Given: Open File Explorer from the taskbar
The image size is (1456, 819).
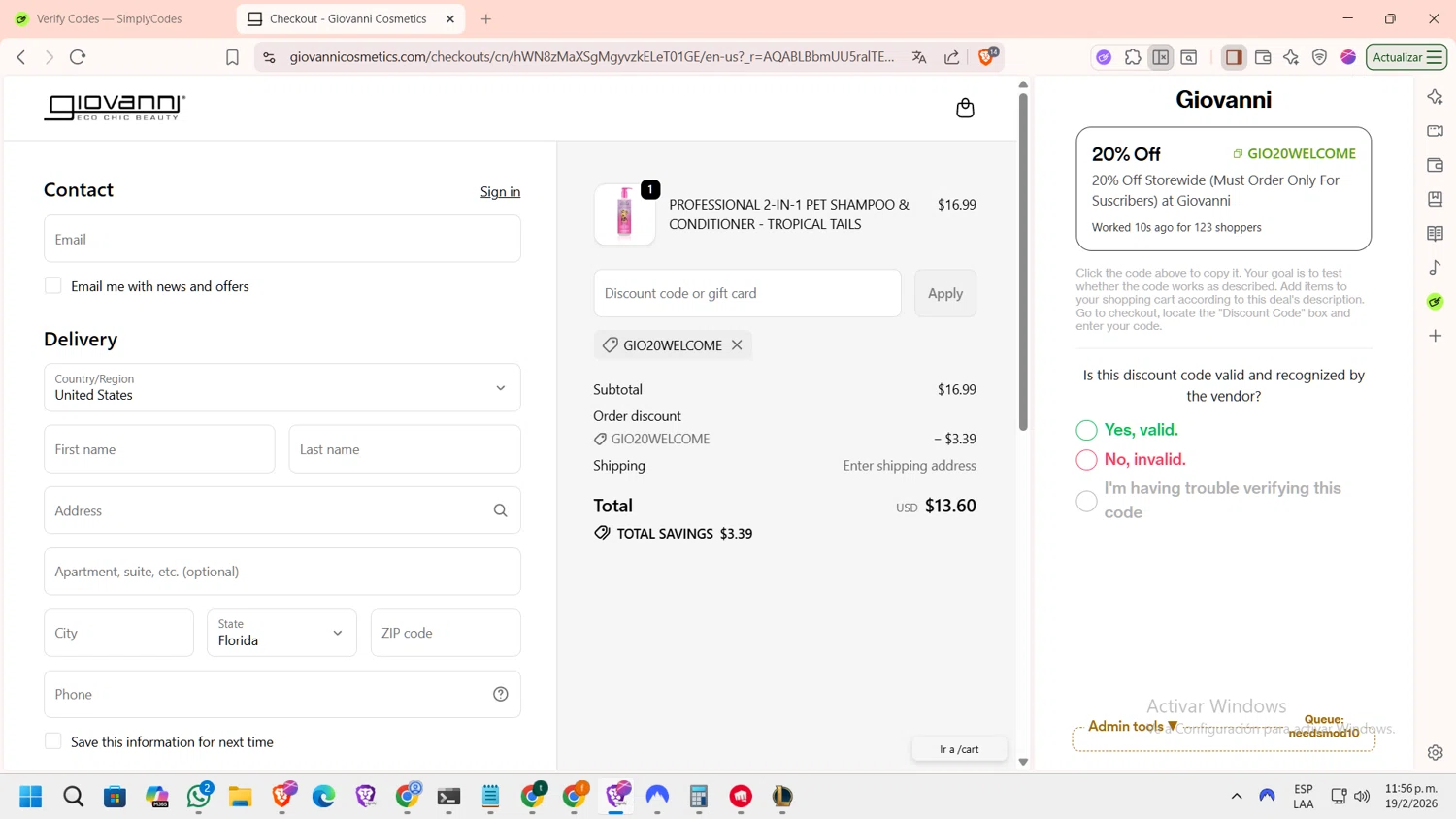Looking at the screenshot, I should pos(240,797).
